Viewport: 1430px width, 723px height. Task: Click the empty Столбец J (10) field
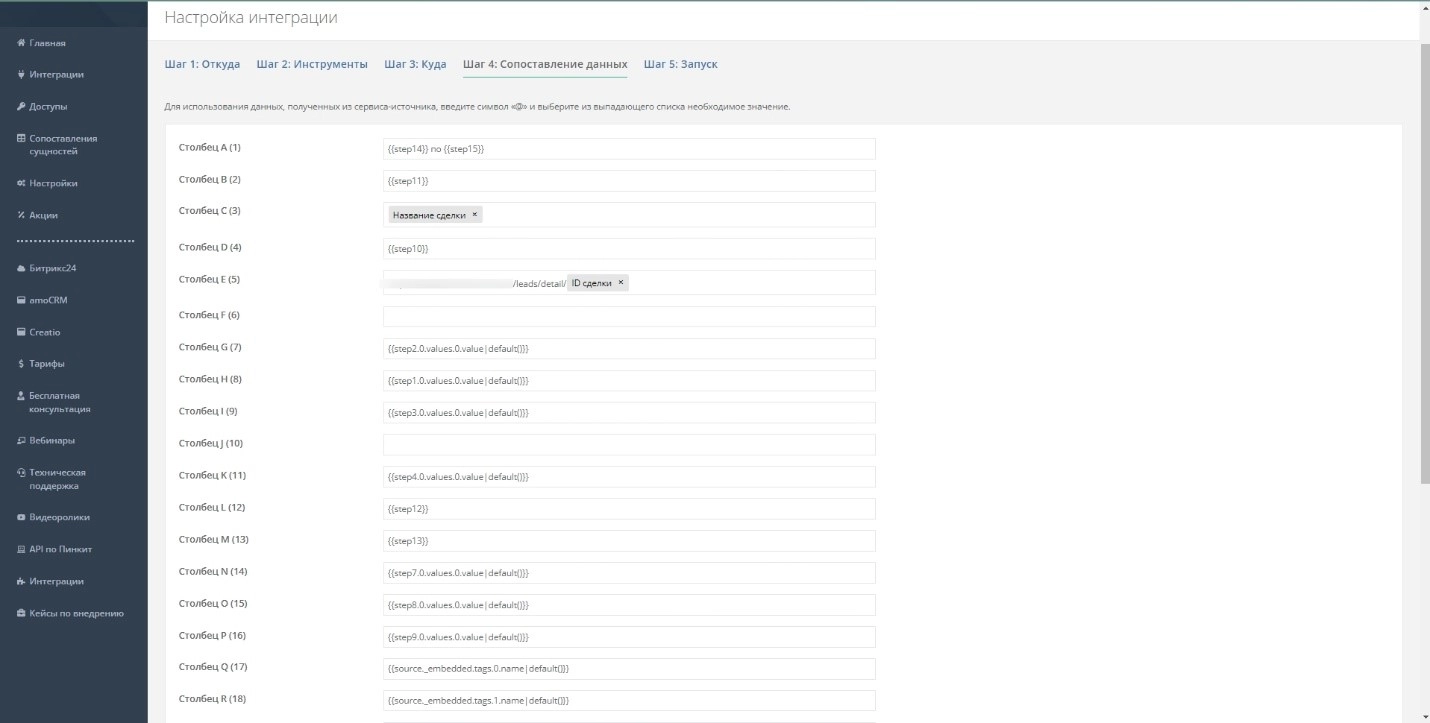tap(628, 444)
